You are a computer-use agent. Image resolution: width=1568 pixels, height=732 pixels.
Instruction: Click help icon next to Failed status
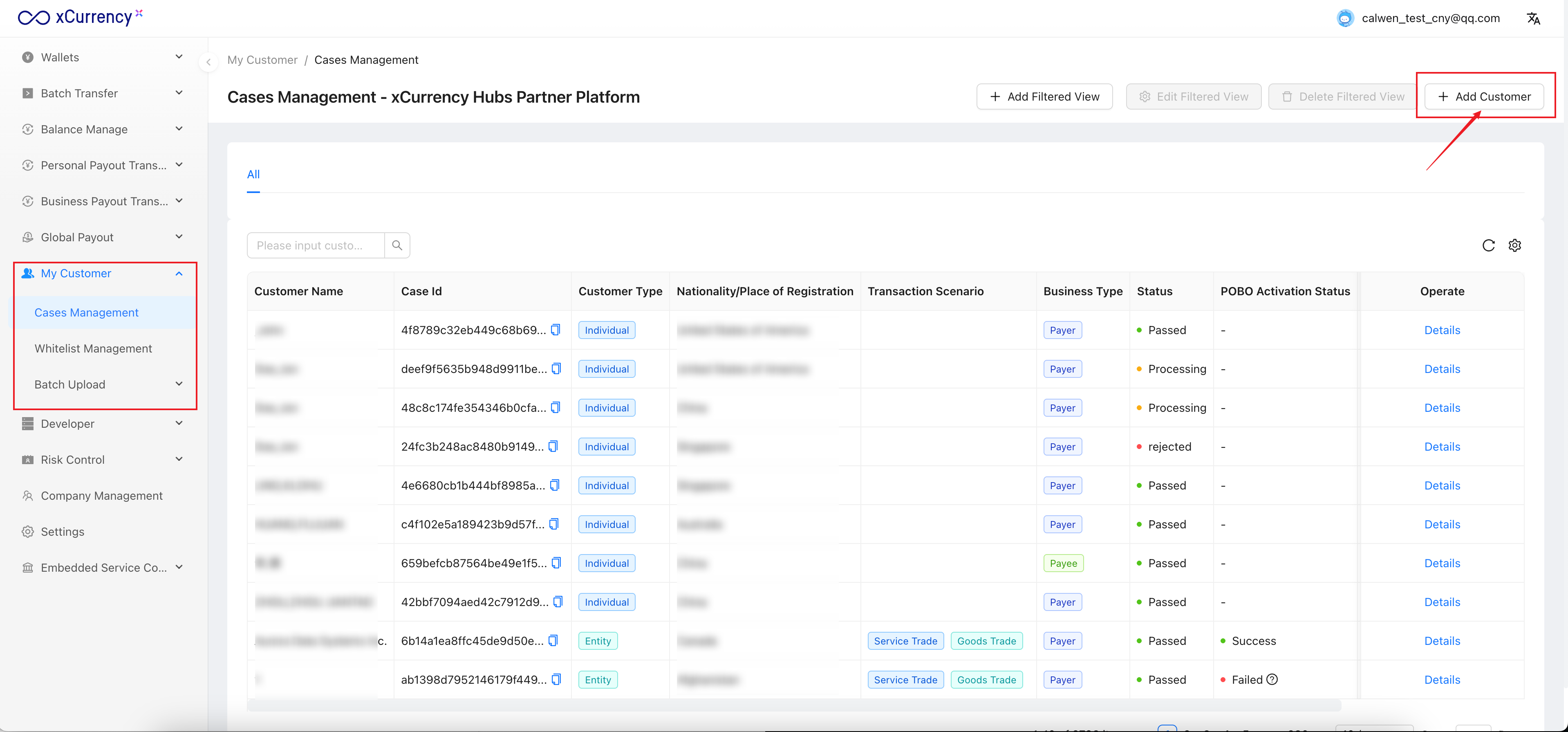point(1272,680)
